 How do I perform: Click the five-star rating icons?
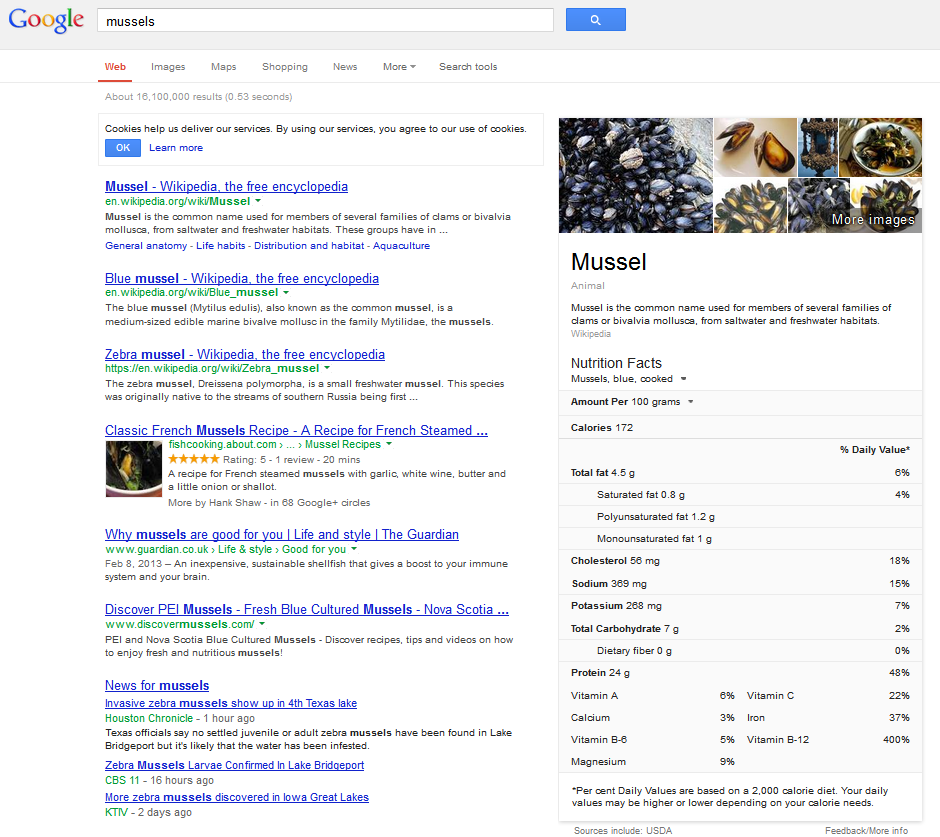click(194, 459)
